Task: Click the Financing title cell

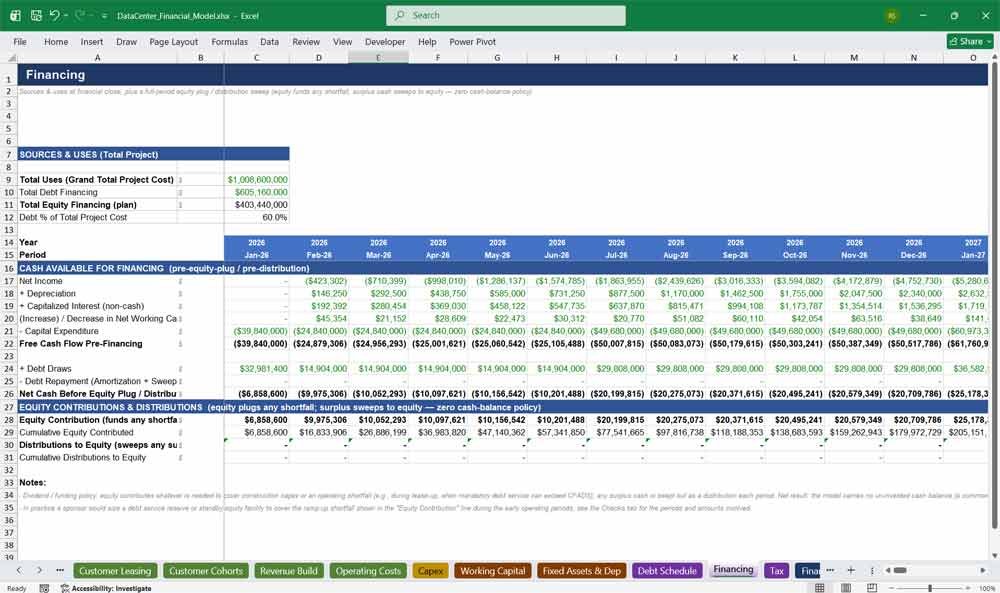Action: point(55,75)
